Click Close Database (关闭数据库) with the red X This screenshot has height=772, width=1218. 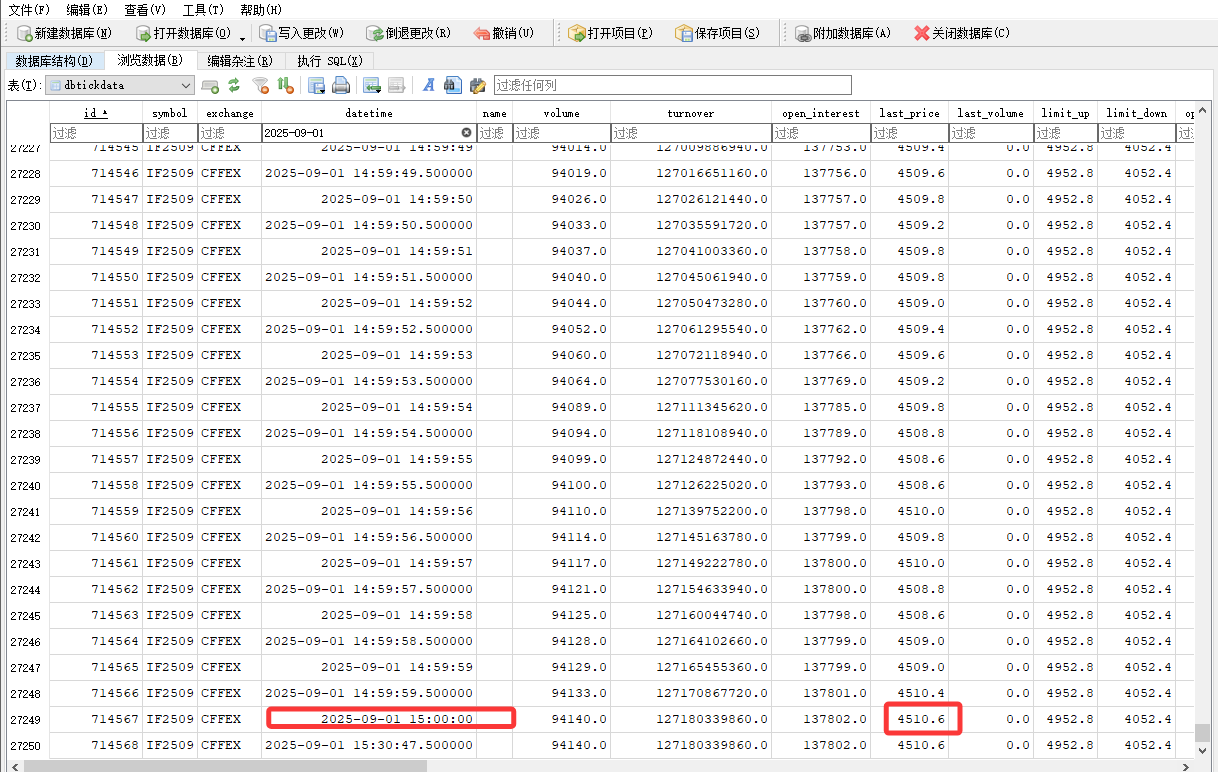961,33
